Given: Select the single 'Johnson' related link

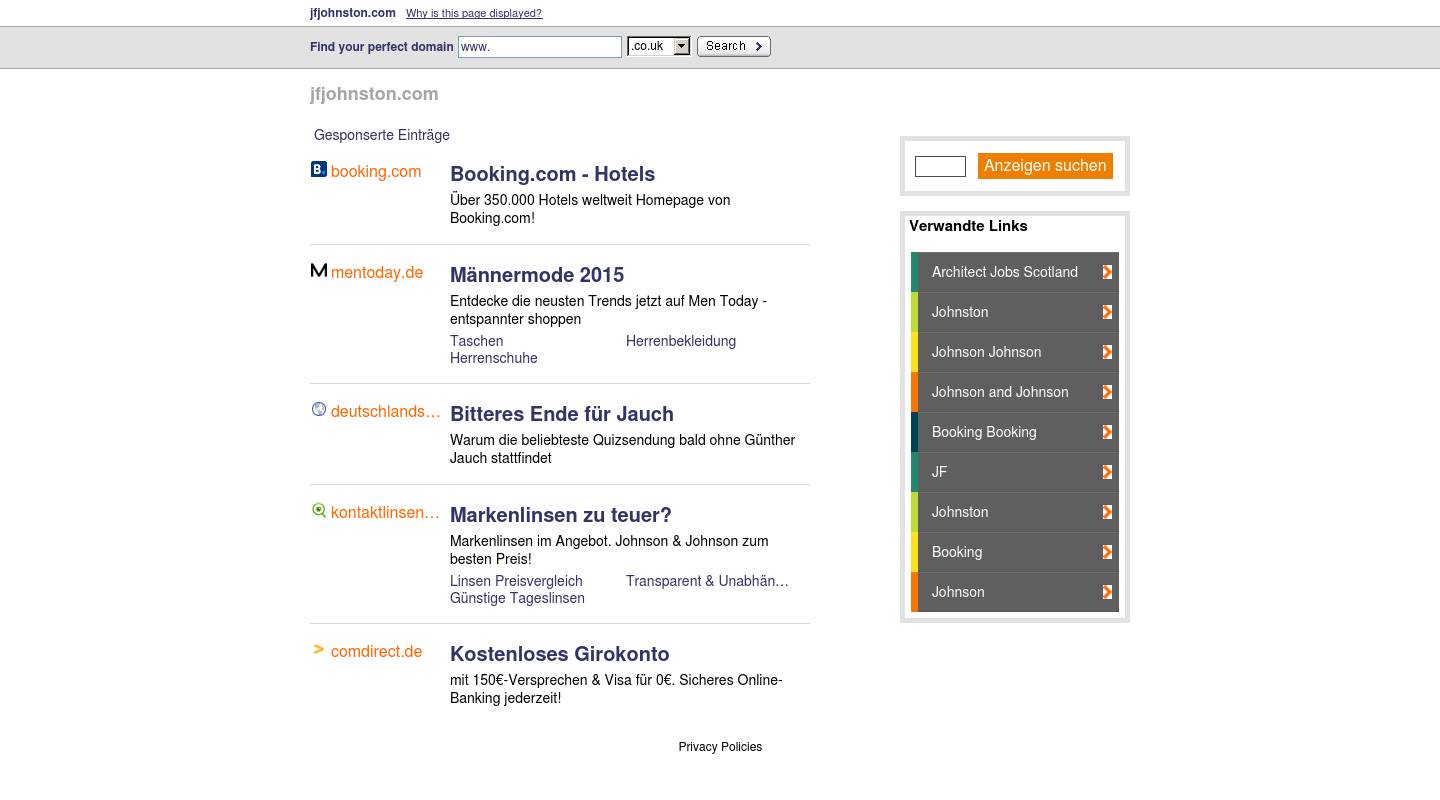Looking at the screenshot, I should [x=1015, y=592].
